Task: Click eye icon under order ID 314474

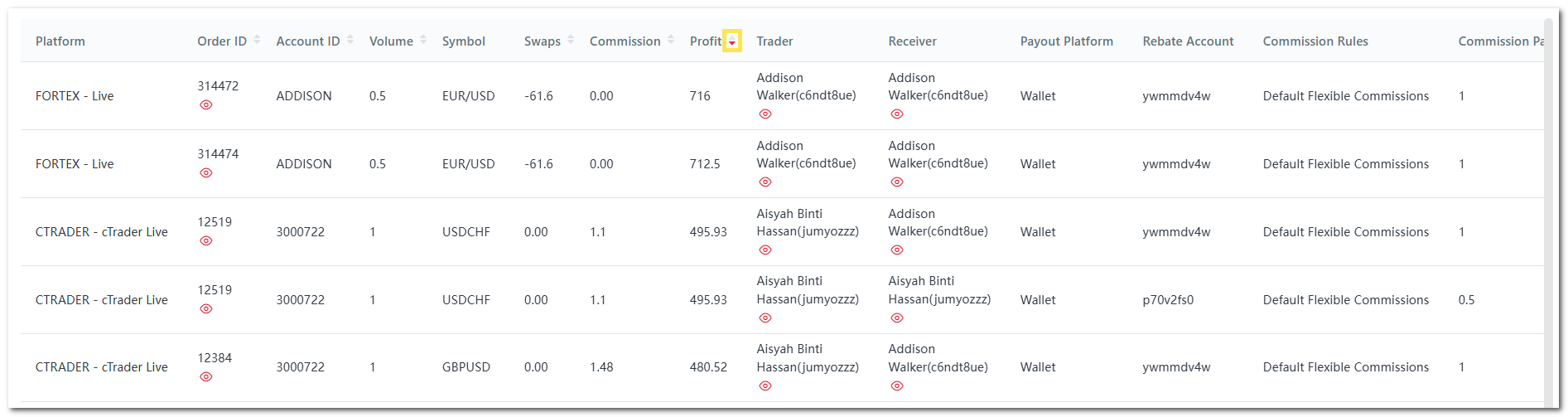Action: (206, 173)
